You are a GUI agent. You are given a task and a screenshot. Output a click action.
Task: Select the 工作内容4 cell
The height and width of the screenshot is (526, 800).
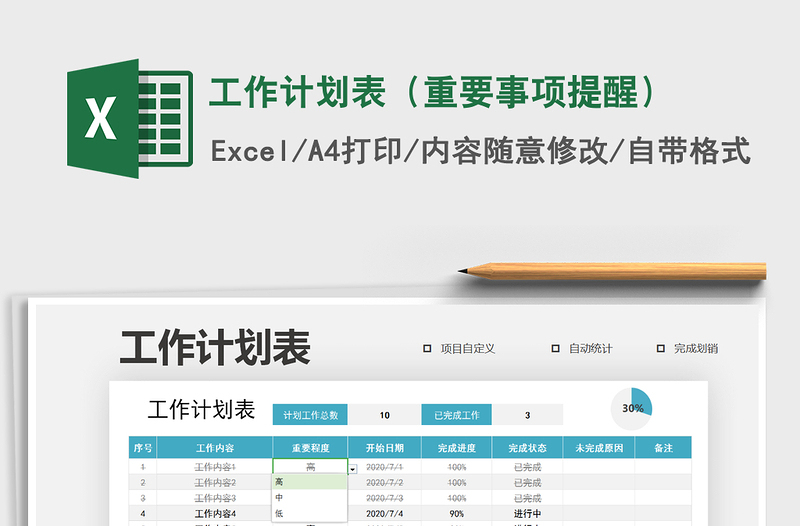pos(215,513)
